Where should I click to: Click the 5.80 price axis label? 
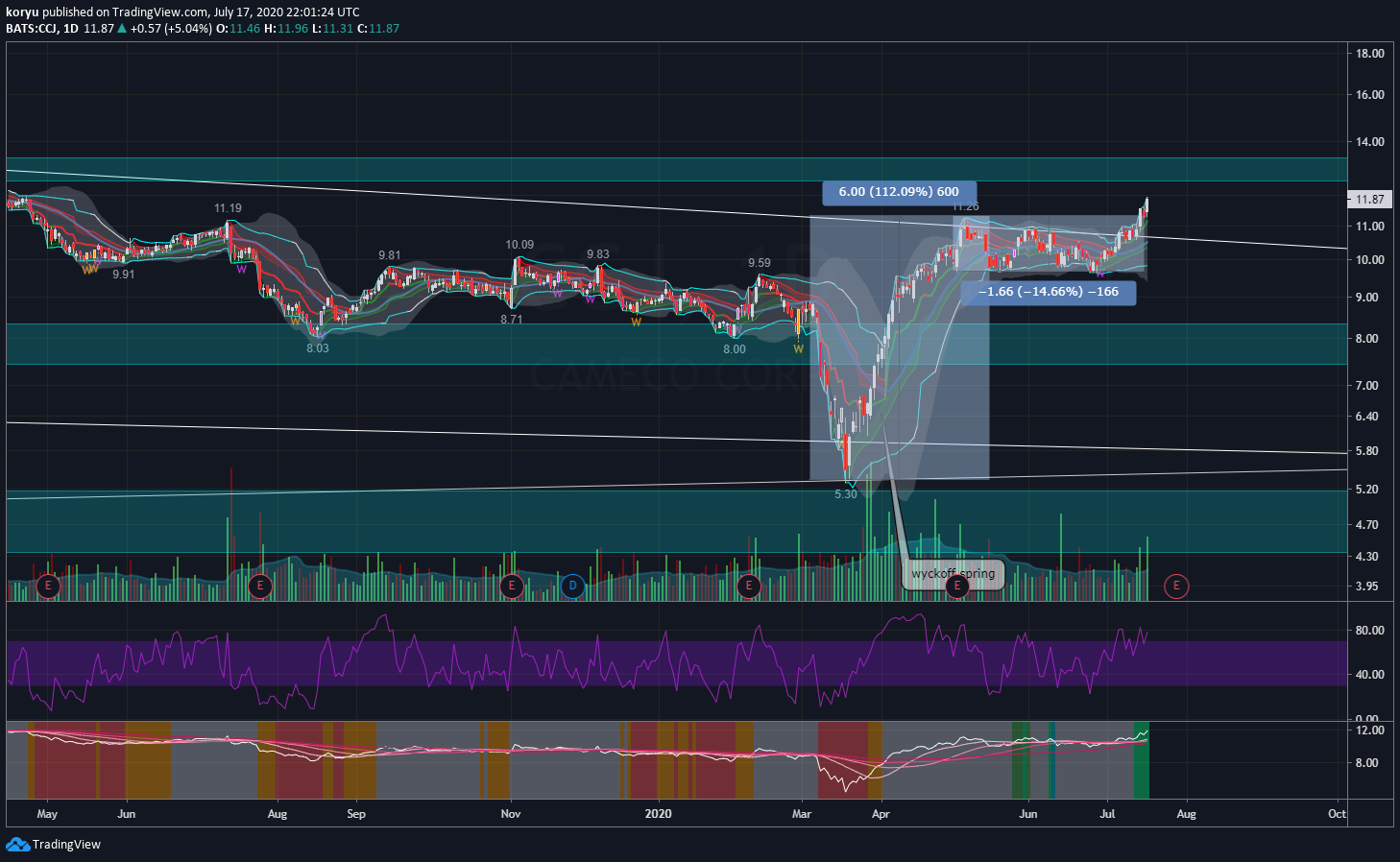[1366, 451]
